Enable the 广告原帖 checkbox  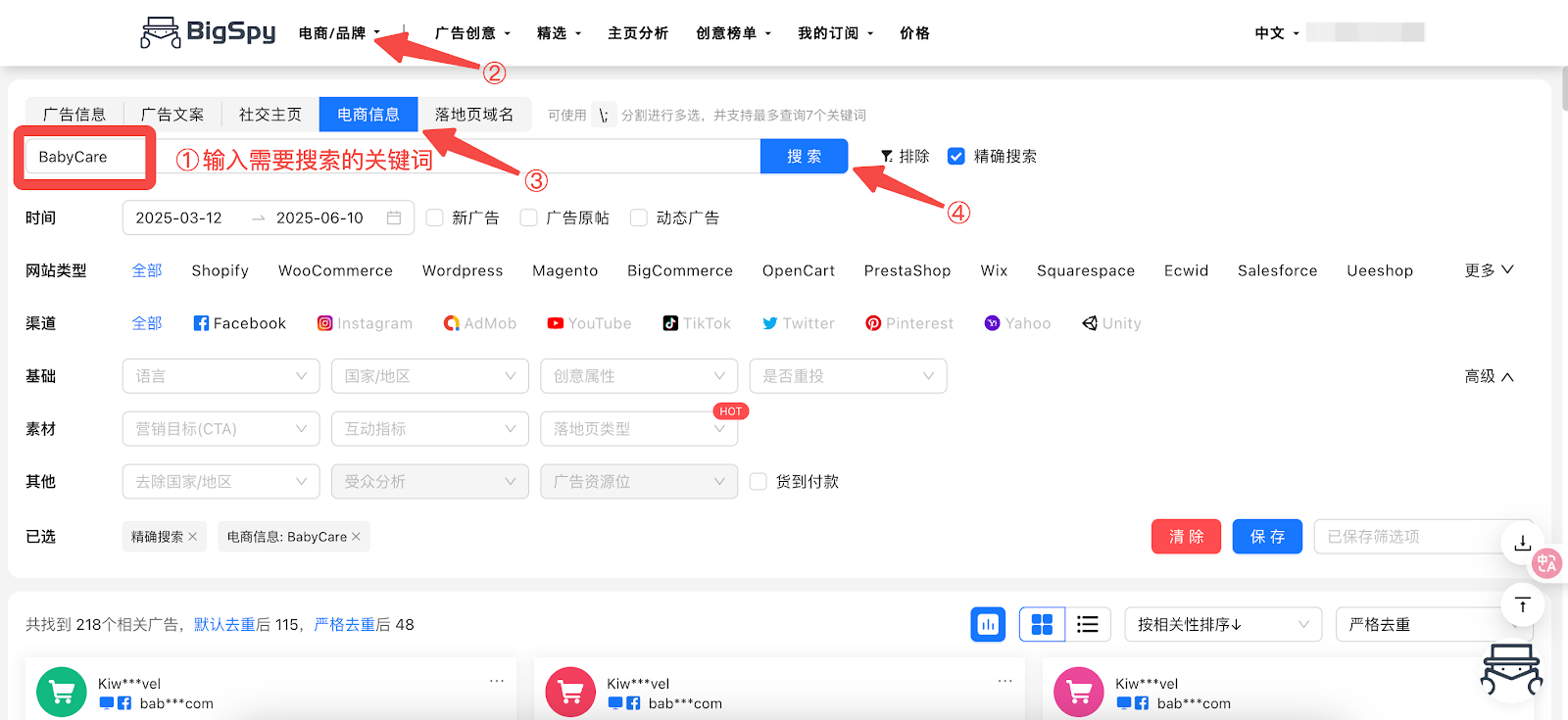click(529, 217)
